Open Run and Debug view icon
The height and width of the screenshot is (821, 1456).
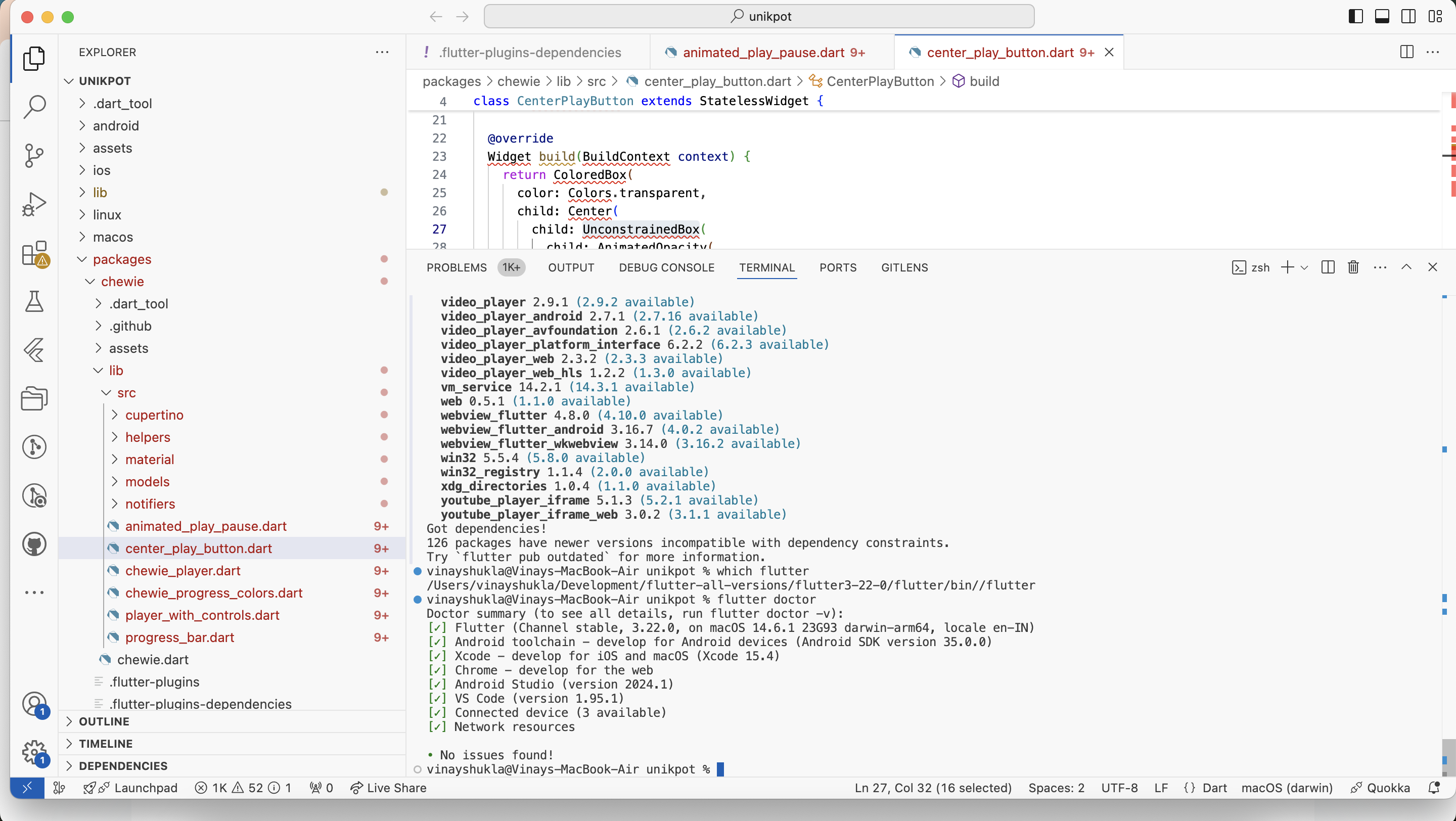[x=34, y=204]
